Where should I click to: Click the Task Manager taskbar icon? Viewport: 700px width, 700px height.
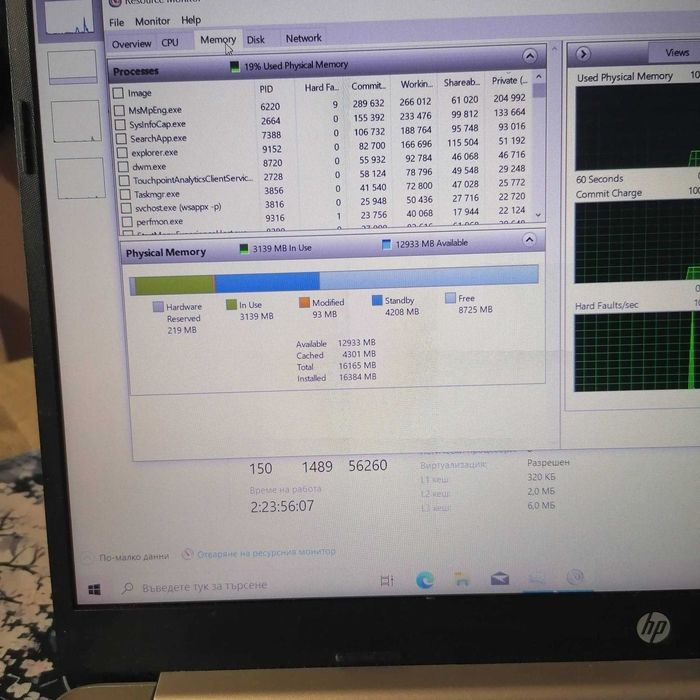[537, 579]
